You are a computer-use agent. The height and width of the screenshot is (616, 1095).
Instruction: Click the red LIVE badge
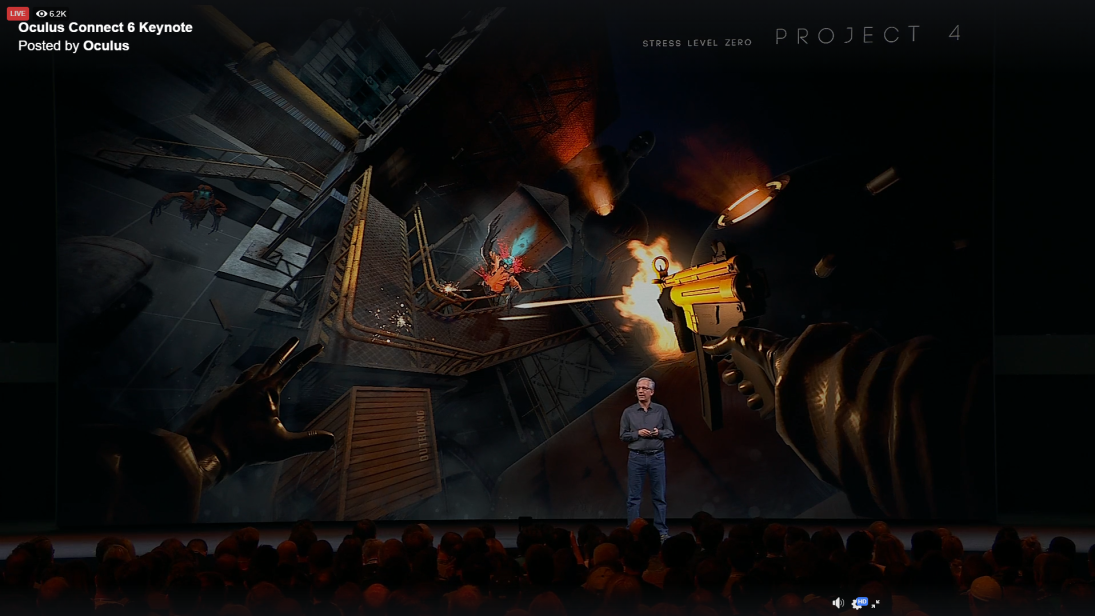click(x=17, y=13)
